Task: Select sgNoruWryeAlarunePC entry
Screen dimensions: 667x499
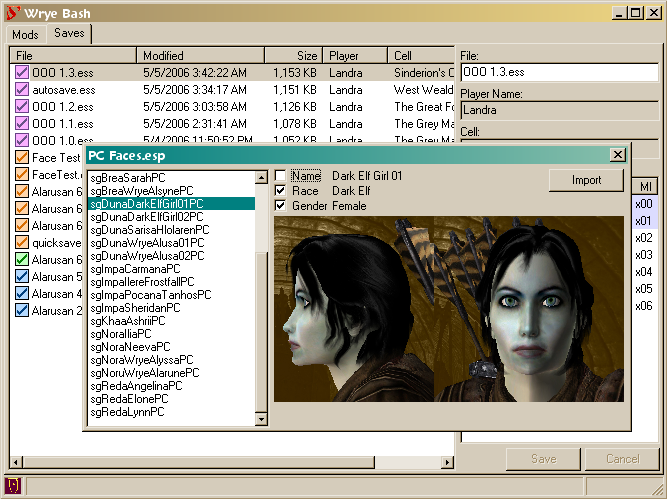Action: [x=171, y=373]
